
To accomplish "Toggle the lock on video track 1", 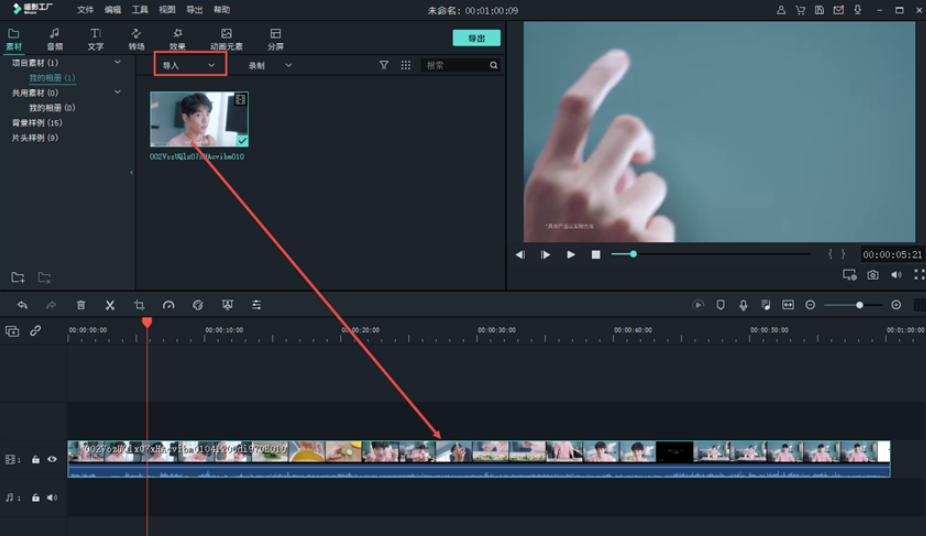I will [x=36, y=460].
